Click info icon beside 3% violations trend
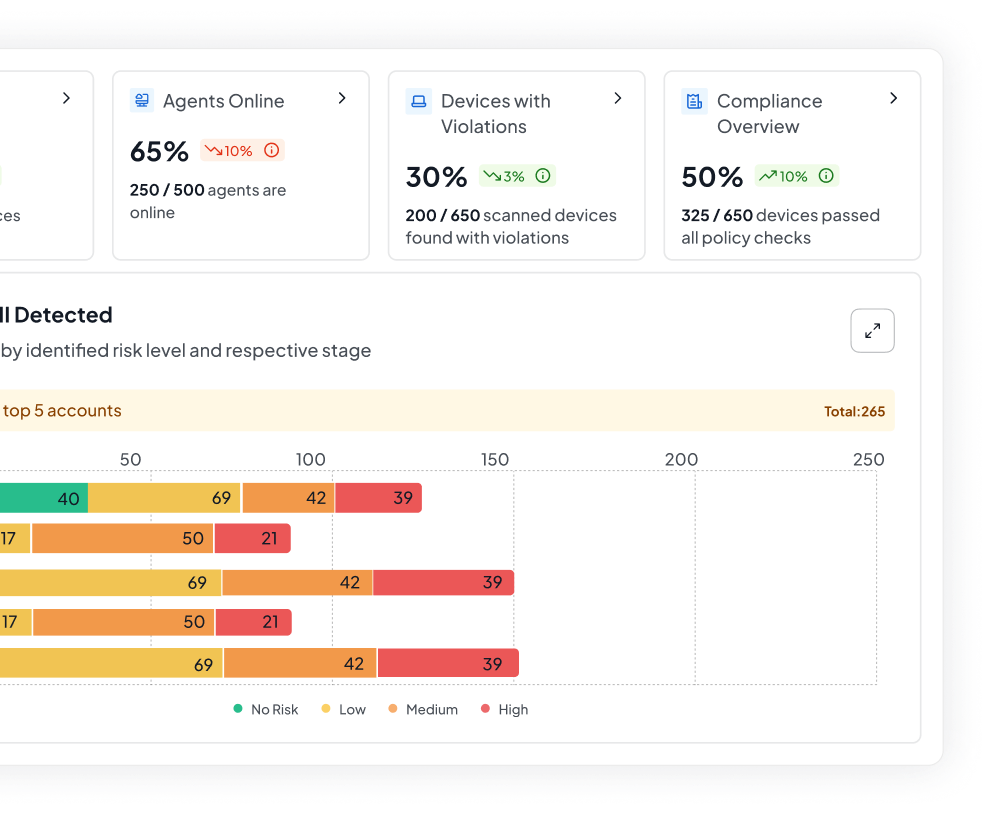Viewport: 990px width, 813px height. coord(543,175)
